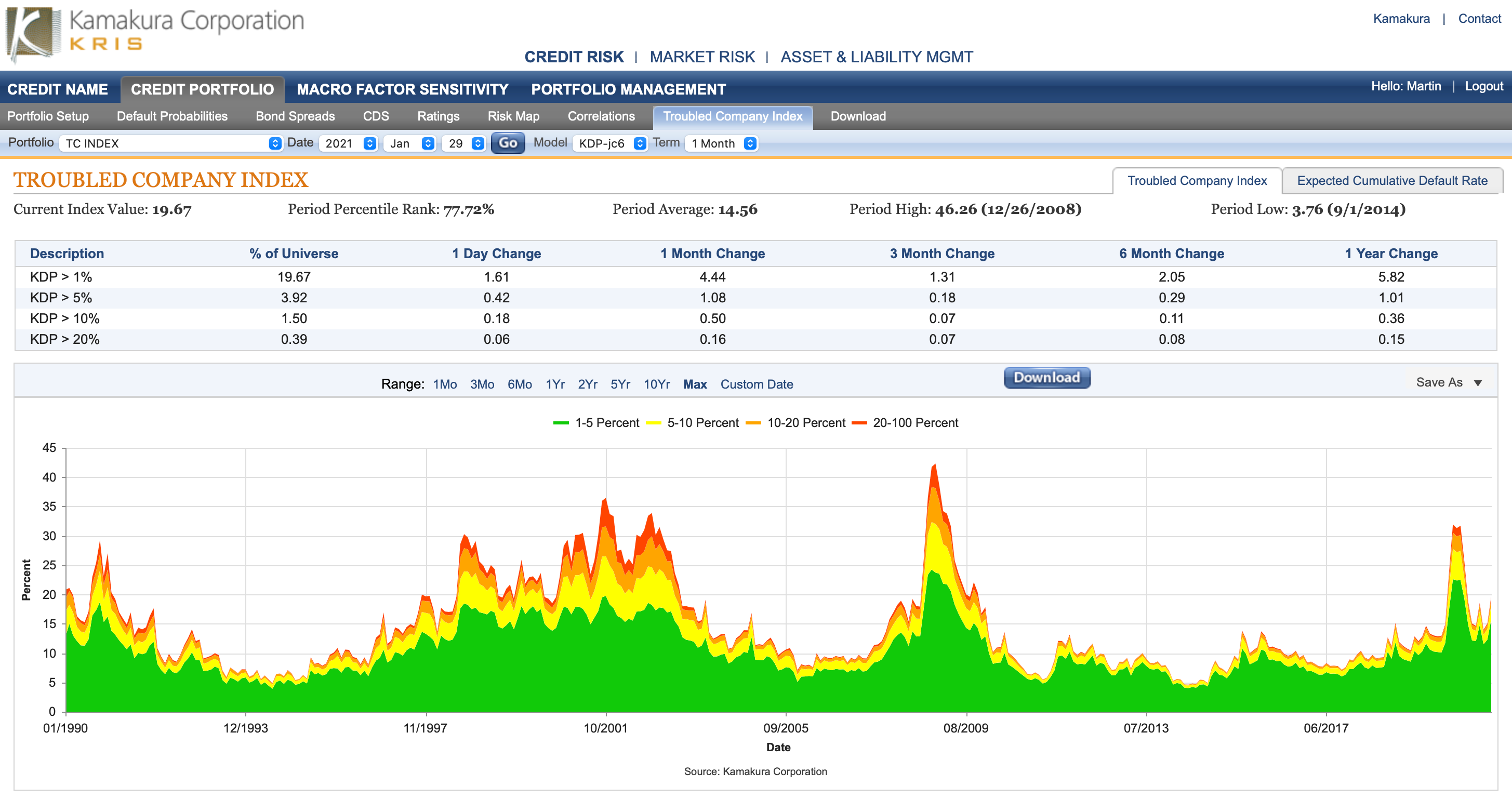Open the CREDIT RISK section
The image size is (1512, 799).
(x=574, y=57)
